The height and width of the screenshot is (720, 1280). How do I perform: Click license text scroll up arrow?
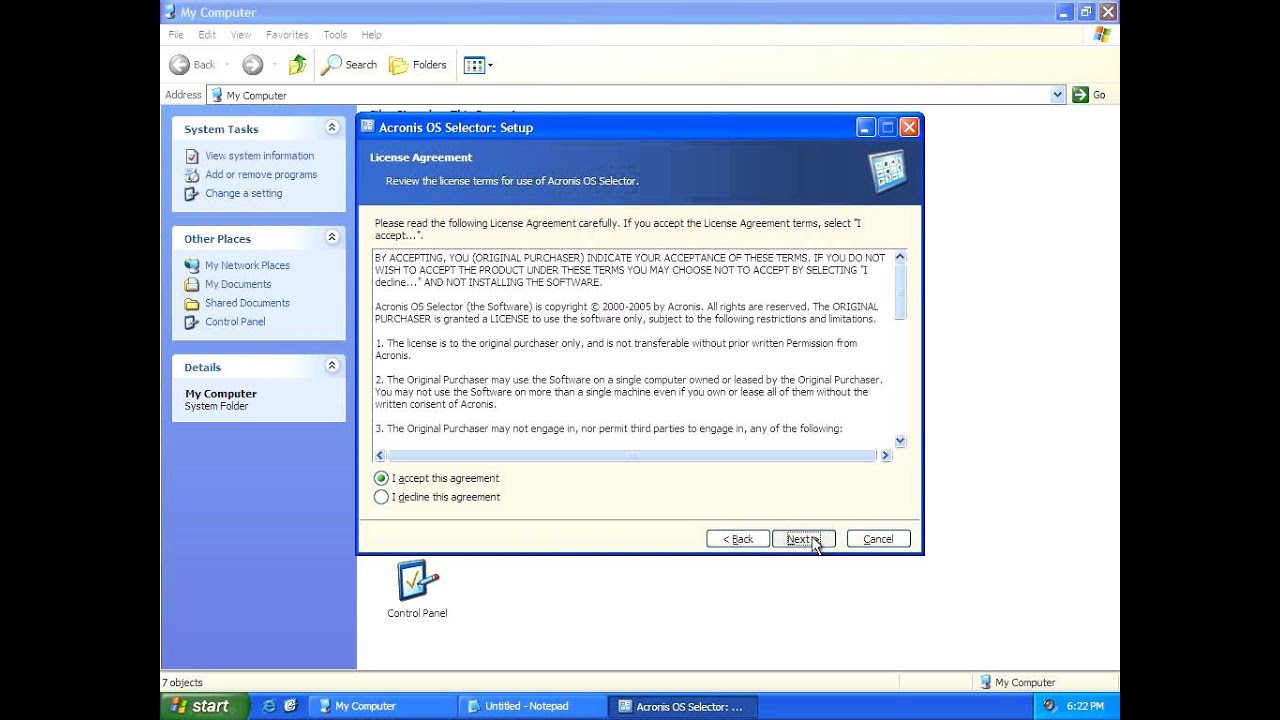(900, 257)
